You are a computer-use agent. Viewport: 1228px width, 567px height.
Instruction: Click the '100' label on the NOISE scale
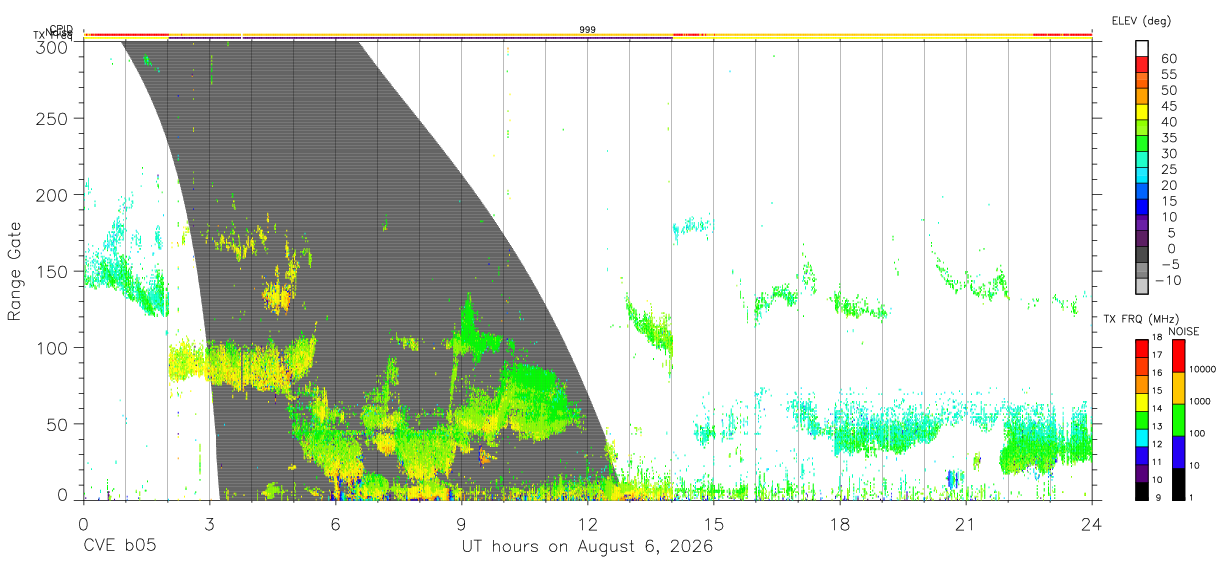(1199, 434)
